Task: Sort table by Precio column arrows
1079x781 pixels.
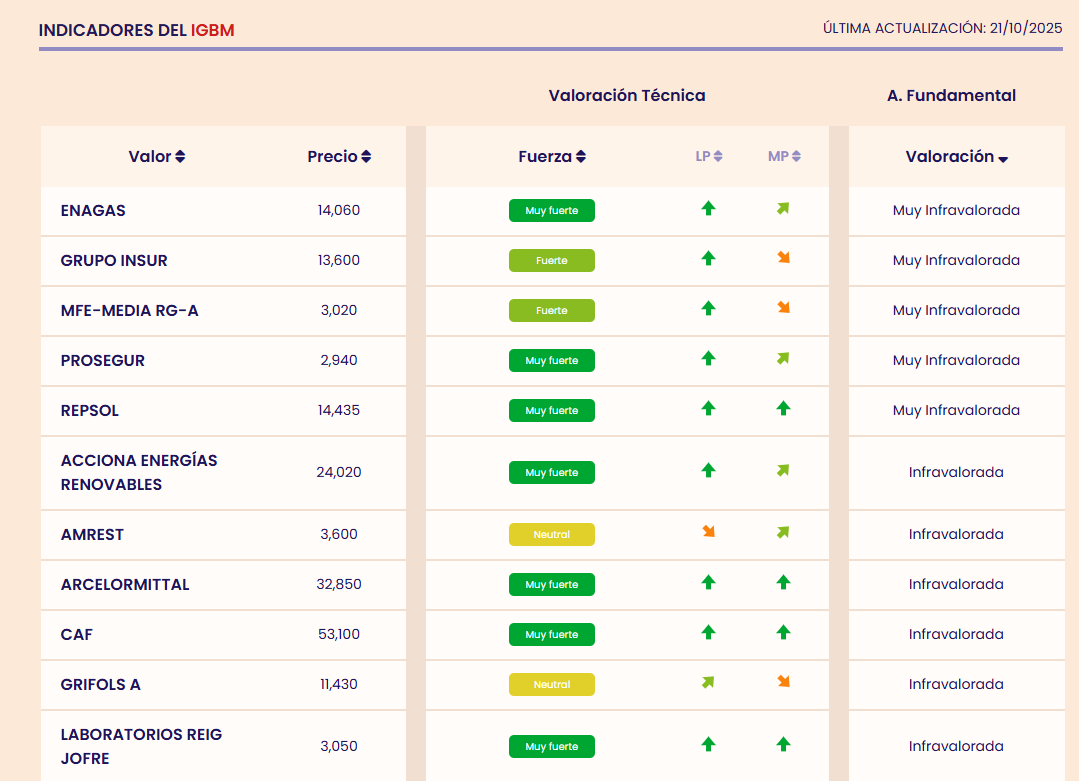Action: point(366,157)
